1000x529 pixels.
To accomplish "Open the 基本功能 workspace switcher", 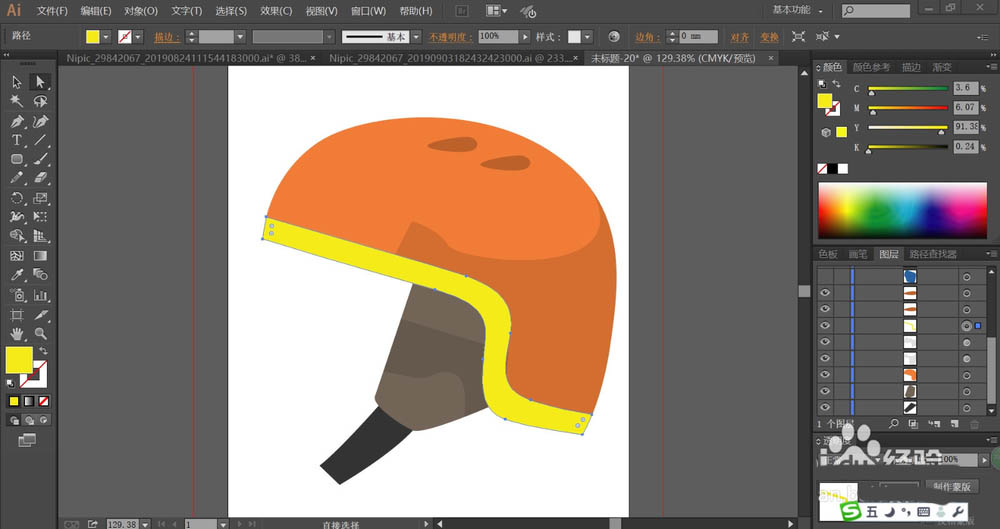I will [x=800, y=10].
